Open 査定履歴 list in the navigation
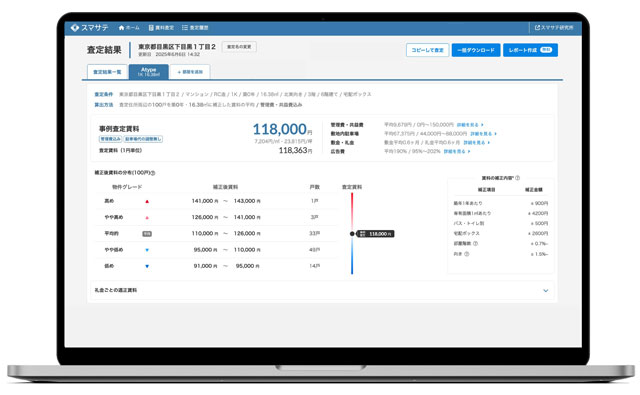The image size is (640, 395). tap(195, 28)
